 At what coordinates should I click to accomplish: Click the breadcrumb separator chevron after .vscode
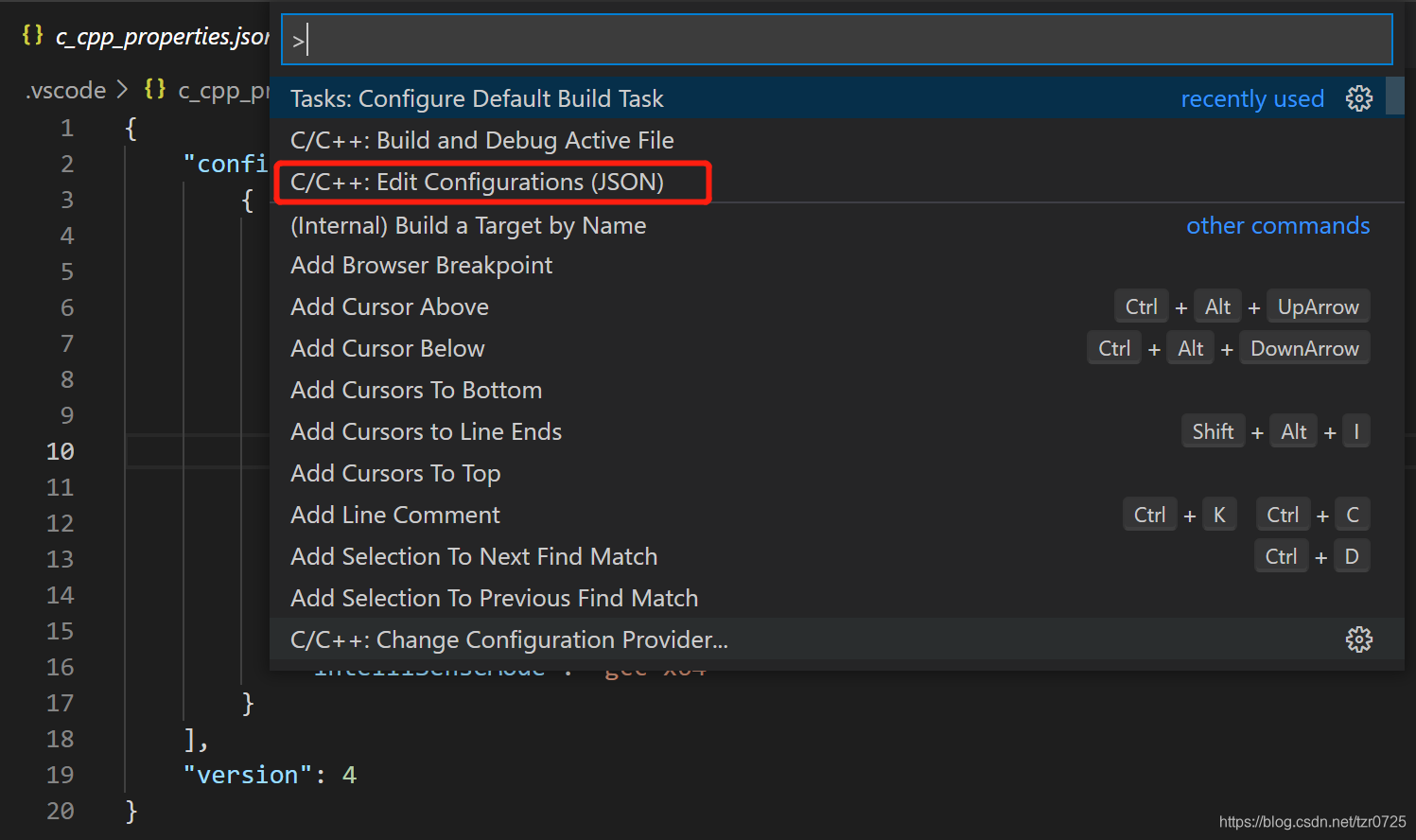123,90
